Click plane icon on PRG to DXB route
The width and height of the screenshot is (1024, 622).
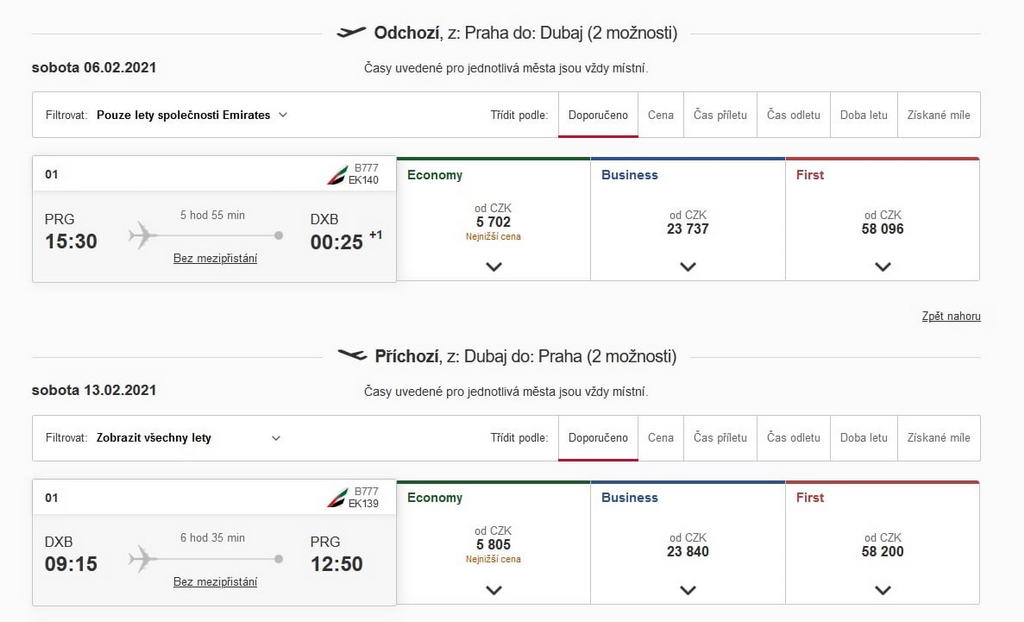tap(143, 236)
